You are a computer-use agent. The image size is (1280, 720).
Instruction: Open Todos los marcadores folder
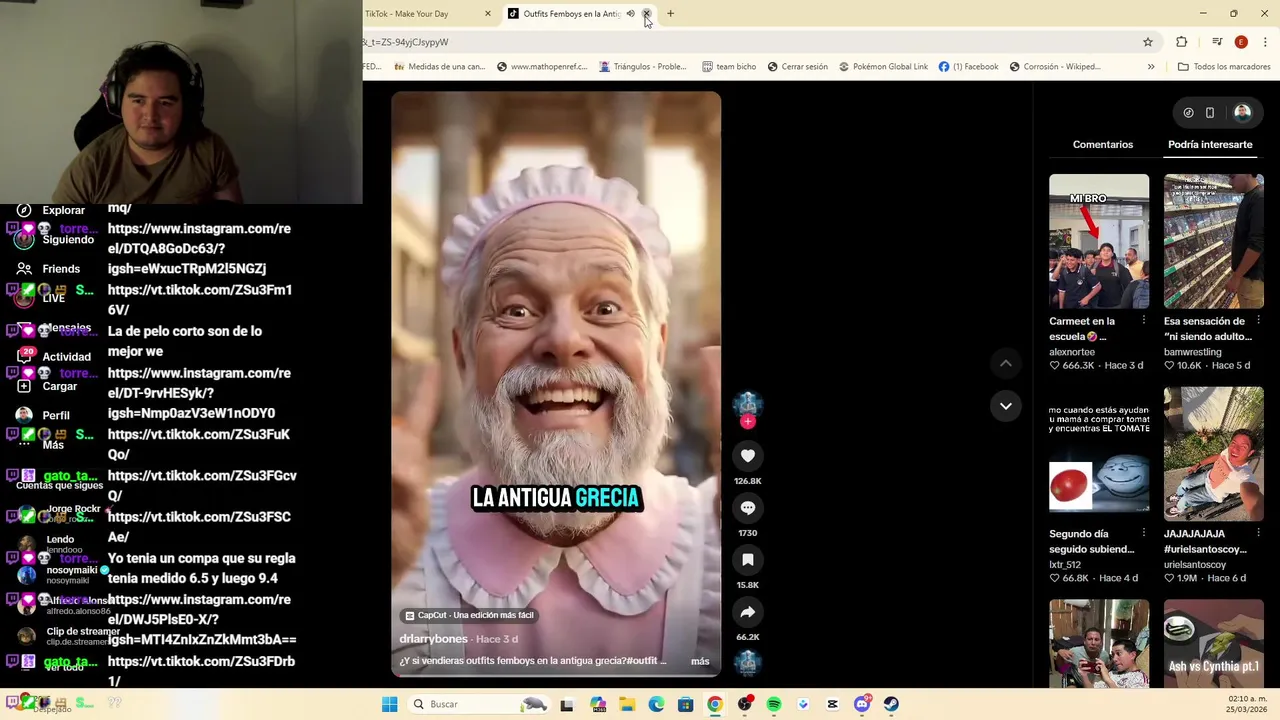(x=1224, y=67)
